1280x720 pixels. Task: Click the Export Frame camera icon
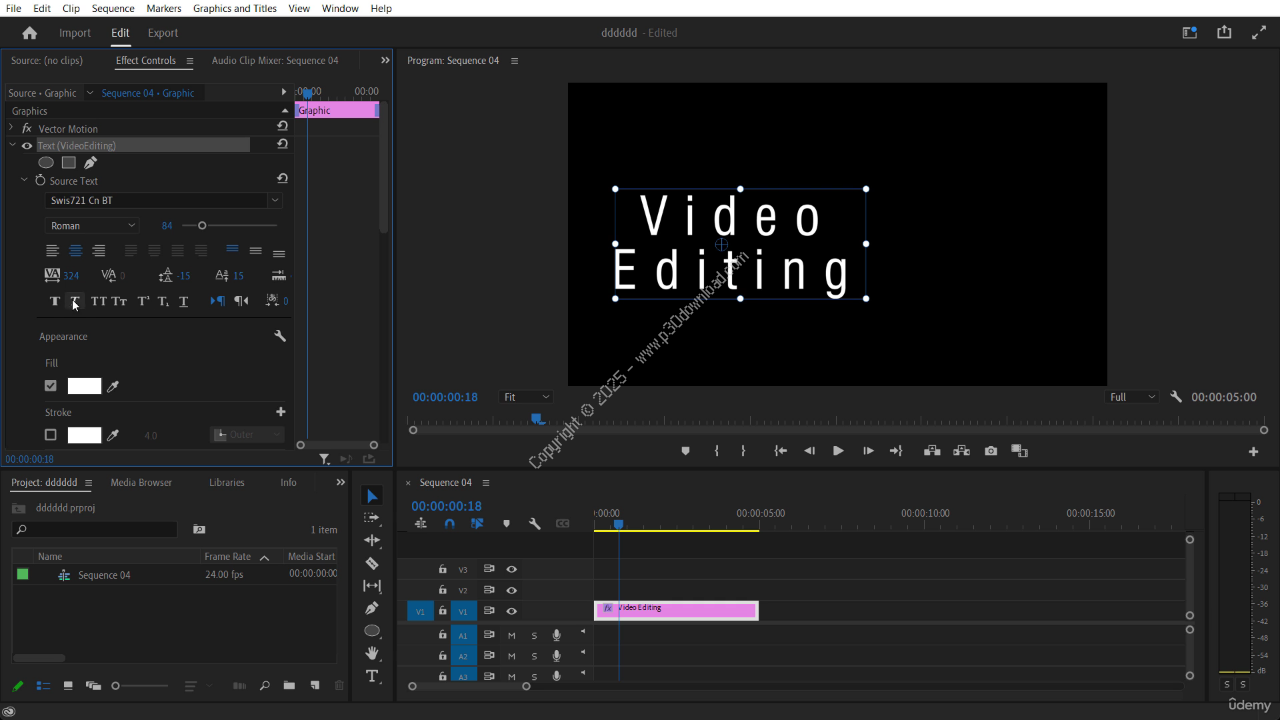pyautogui.click(x=990, y=451)
